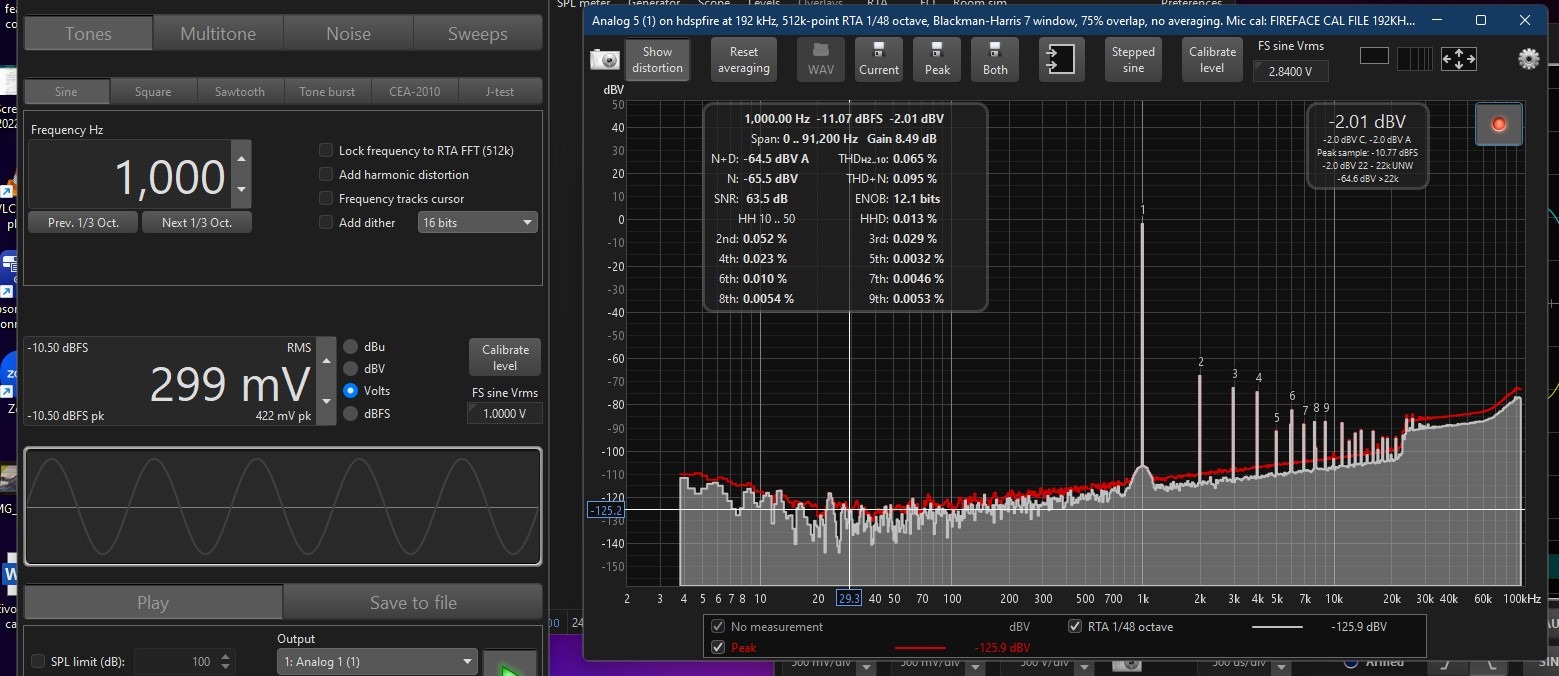Adjust SPL limit value stepper arrows

225,662
